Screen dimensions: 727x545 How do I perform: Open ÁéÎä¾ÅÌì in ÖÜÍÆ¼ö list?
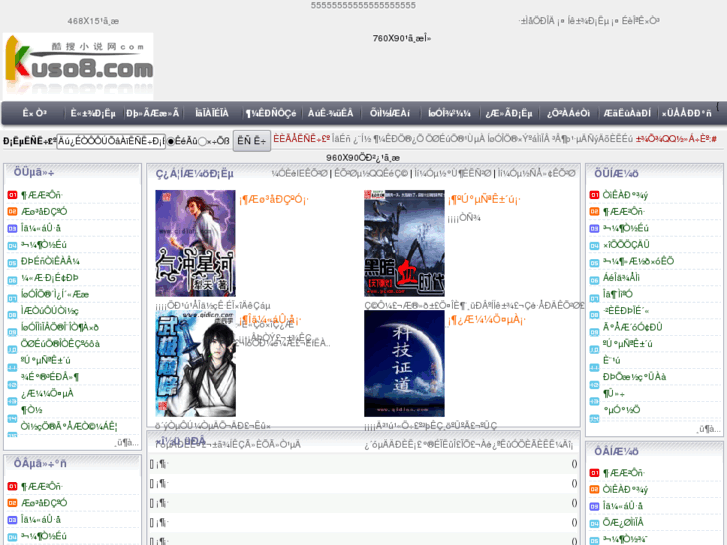[x=621, y=278]
